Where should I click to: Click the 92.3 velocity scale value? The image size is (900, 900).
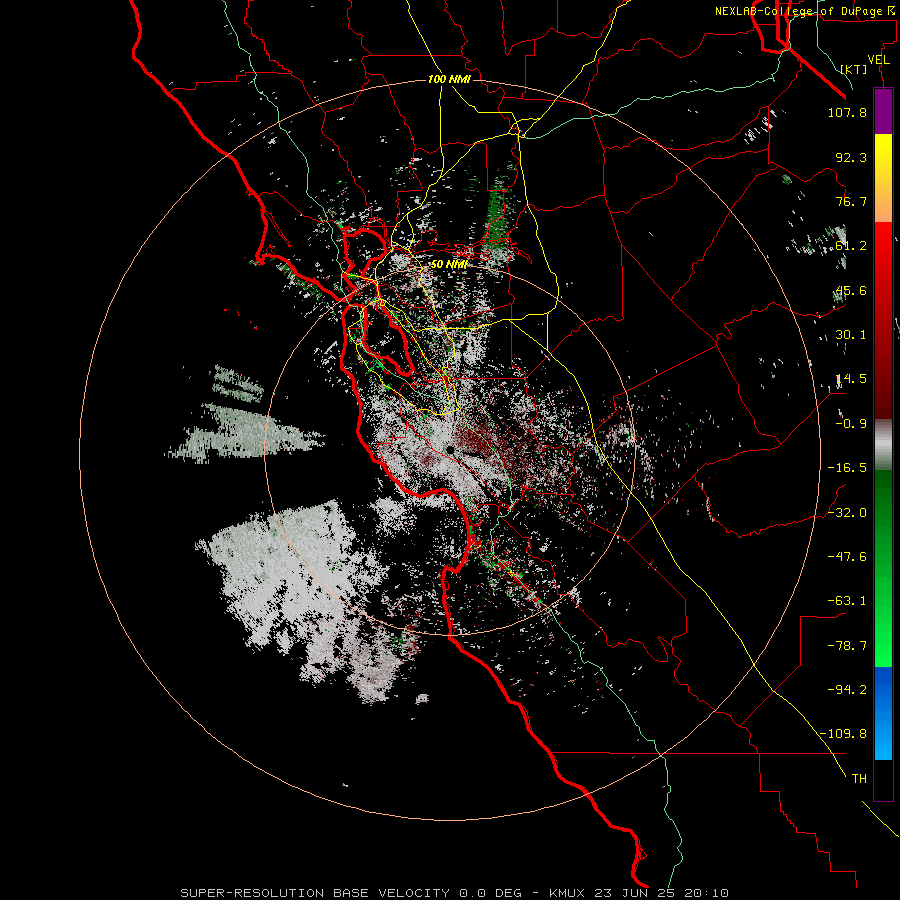[851, 157]
